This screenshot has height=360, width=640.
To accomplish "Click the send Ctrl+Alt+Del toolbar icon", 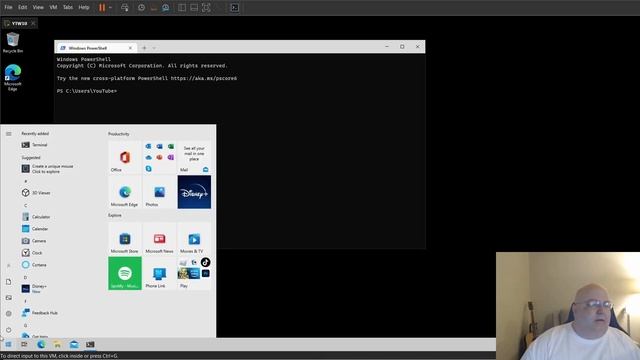I will [125, 7].
